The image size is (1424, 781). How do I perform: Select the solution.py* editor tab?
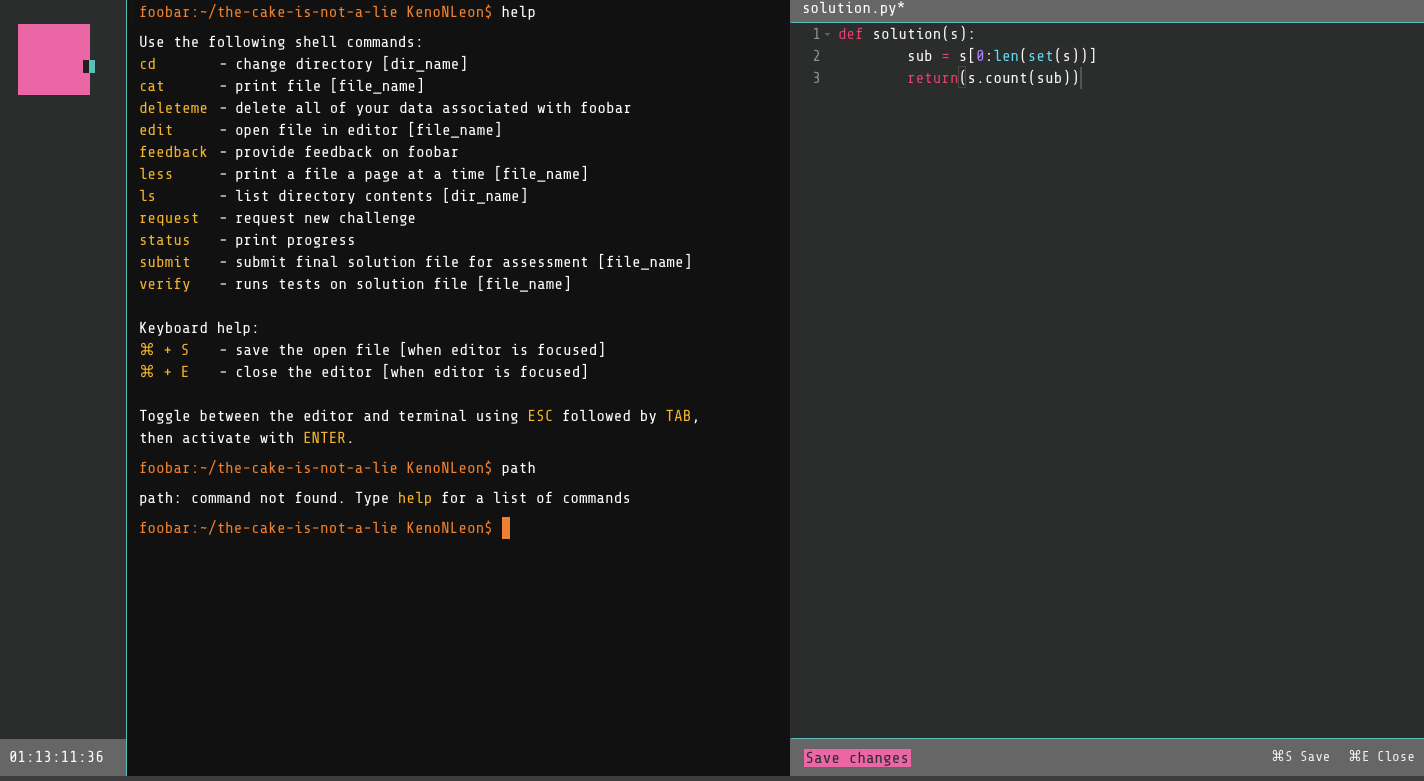coord(853,9)
